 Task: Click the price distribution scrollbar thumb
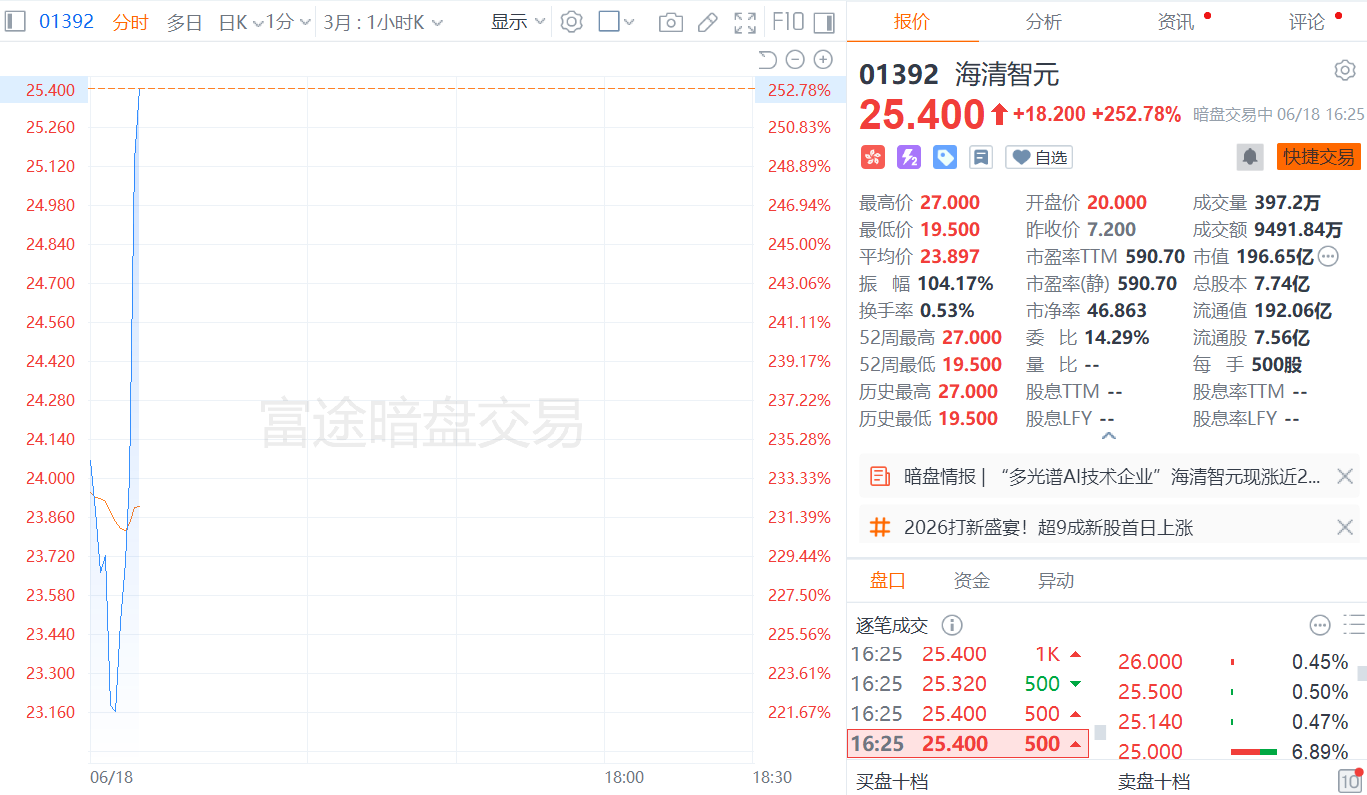pos(1361,672)
